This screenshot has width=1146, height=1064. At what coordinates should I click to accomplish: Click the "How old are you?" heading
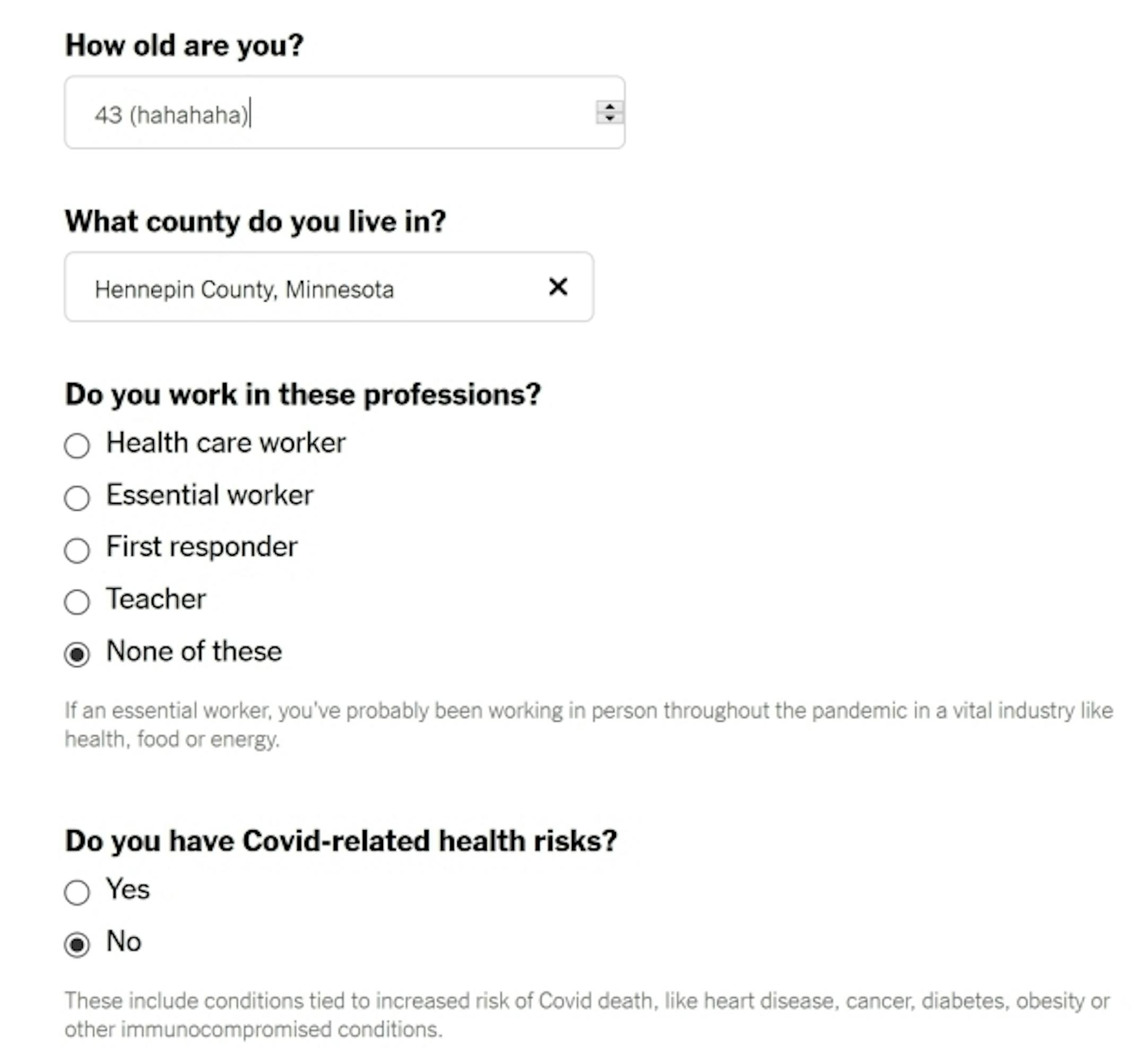(184, 45)
